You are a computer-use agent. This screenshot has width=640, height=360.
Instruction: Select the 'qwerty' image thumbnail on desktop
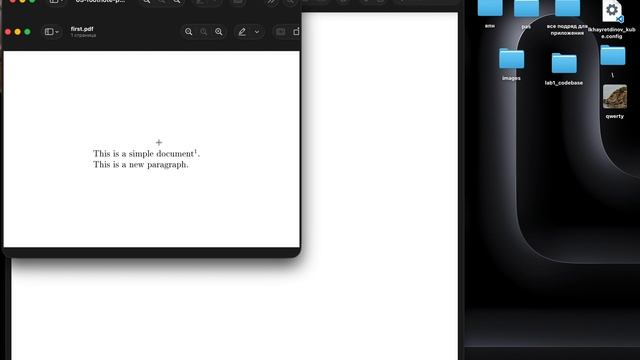615,97
